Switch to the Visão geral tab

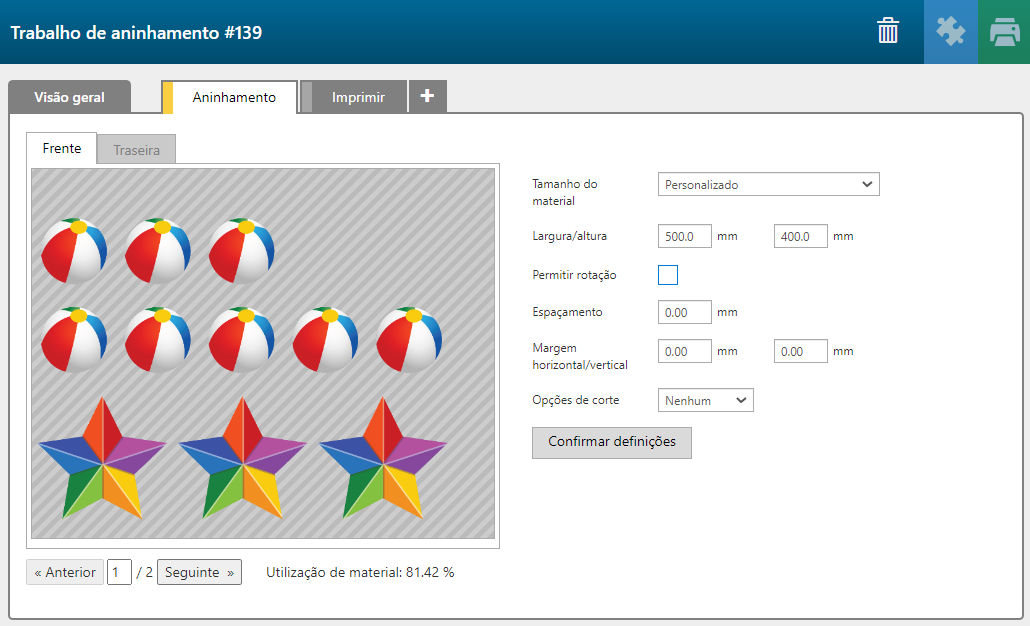69,97
